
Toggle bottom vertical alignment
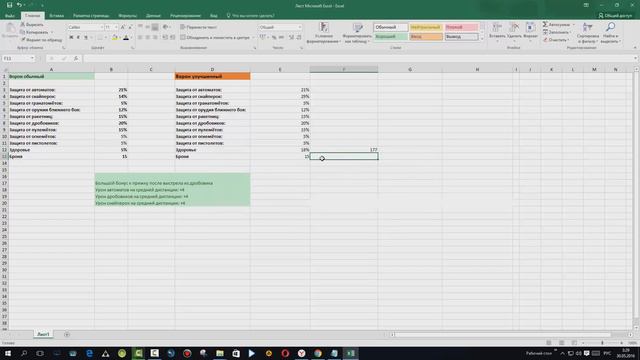(x=155, y=27)
